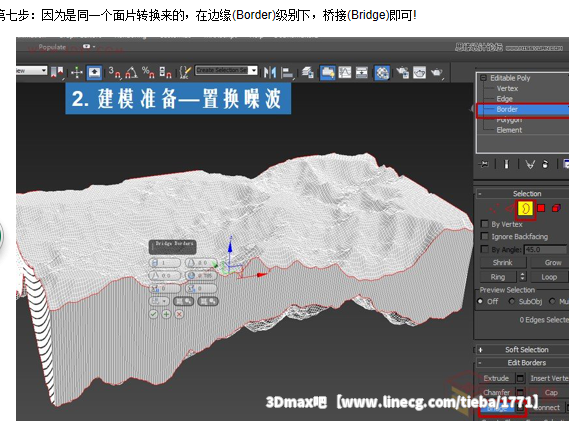578x421 pixels.
Task: Click the Extrude button
Action: (x=496, y=378)
